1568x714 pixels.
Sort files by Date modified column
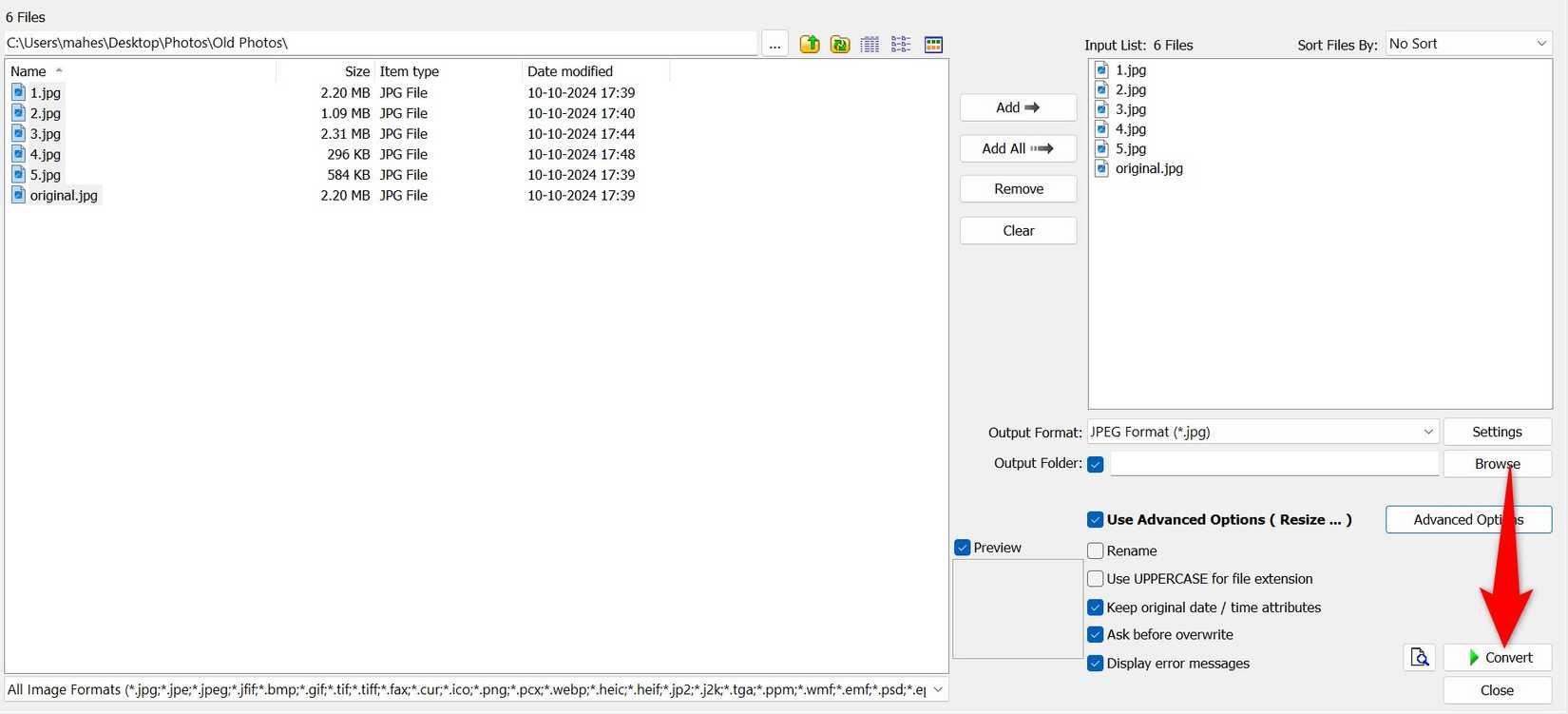(570, 71)
